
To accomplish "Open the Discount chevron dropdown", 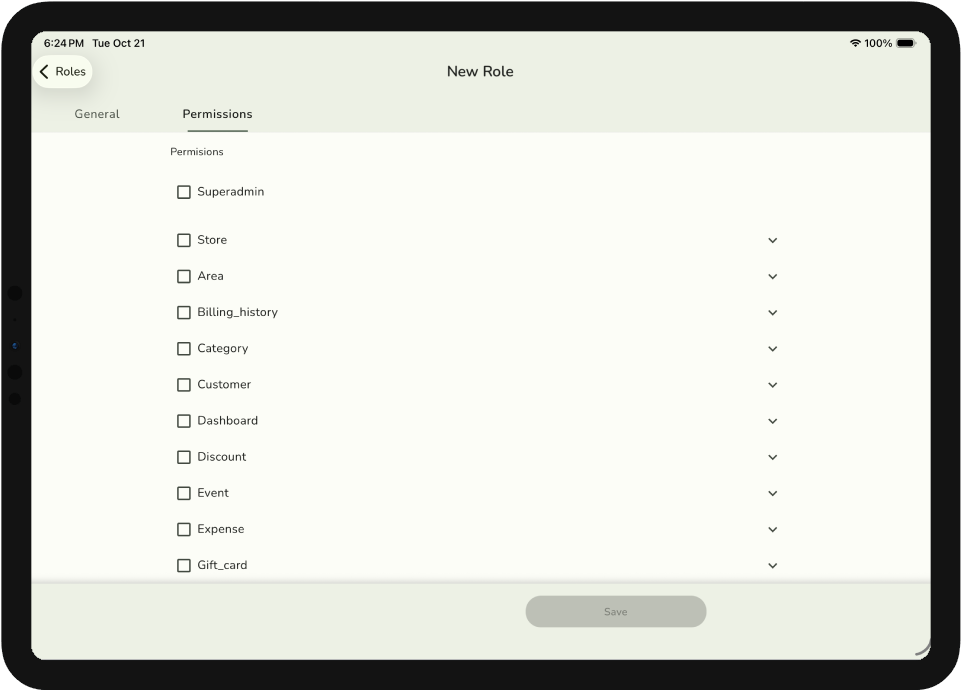I will tap(772, 457).
